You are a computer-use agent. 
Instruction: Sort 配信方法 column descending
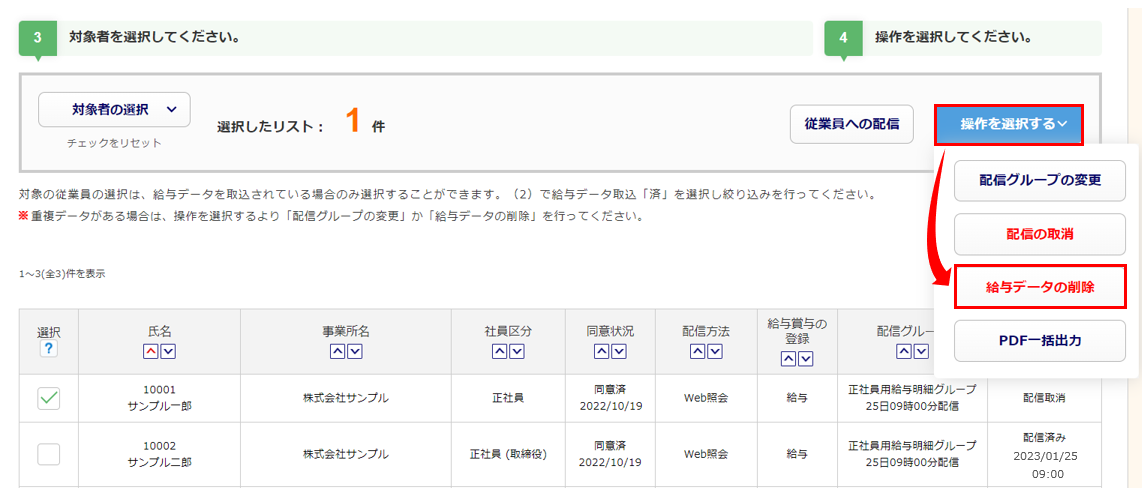click(714, 352)
